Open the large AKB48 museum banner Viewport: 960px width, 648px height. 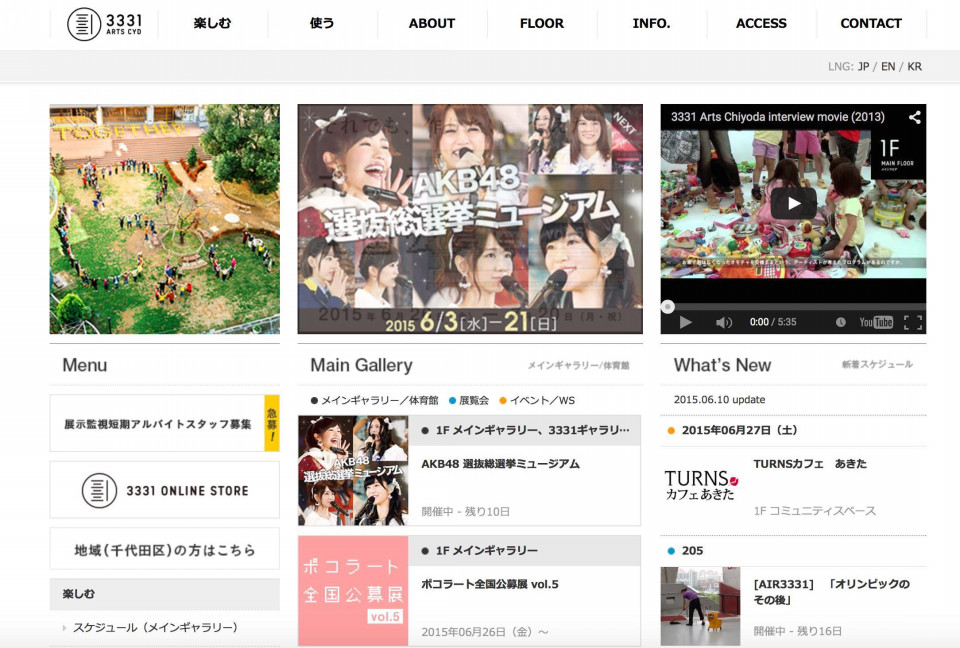(x=470, y=219)
